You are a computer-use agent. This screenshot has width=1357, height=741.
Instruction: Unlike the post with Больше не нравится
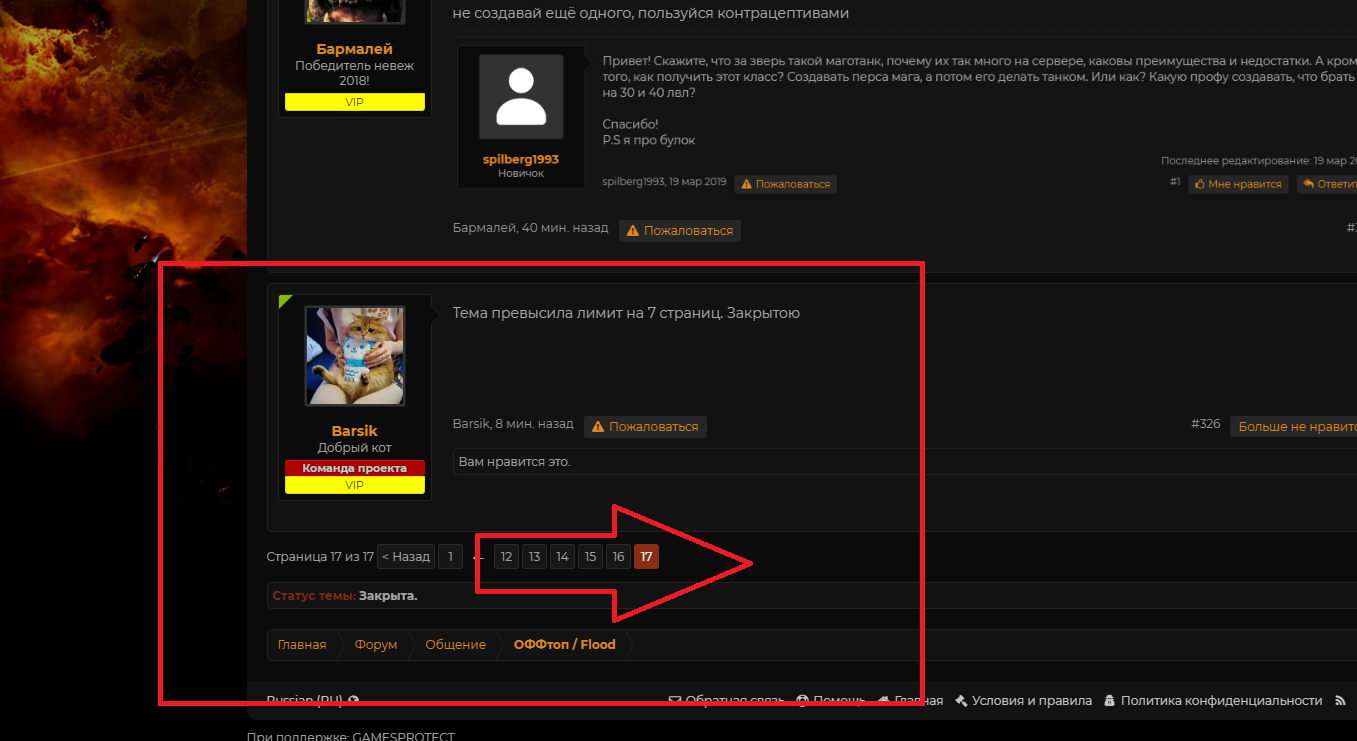click(1295, 426)
